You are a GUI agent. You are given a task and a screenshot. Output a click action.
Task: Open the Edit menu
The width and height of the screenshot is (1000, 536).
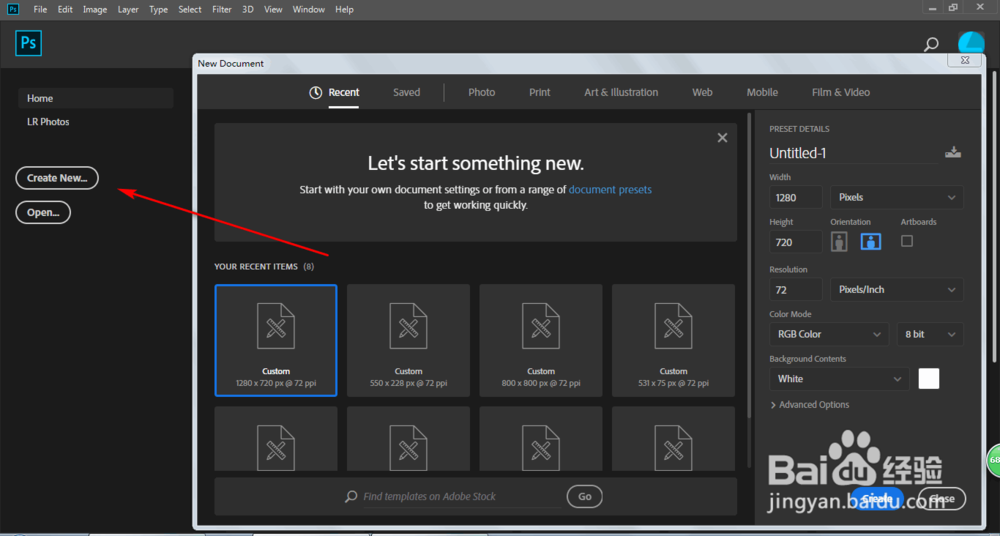tap(65, 10)
